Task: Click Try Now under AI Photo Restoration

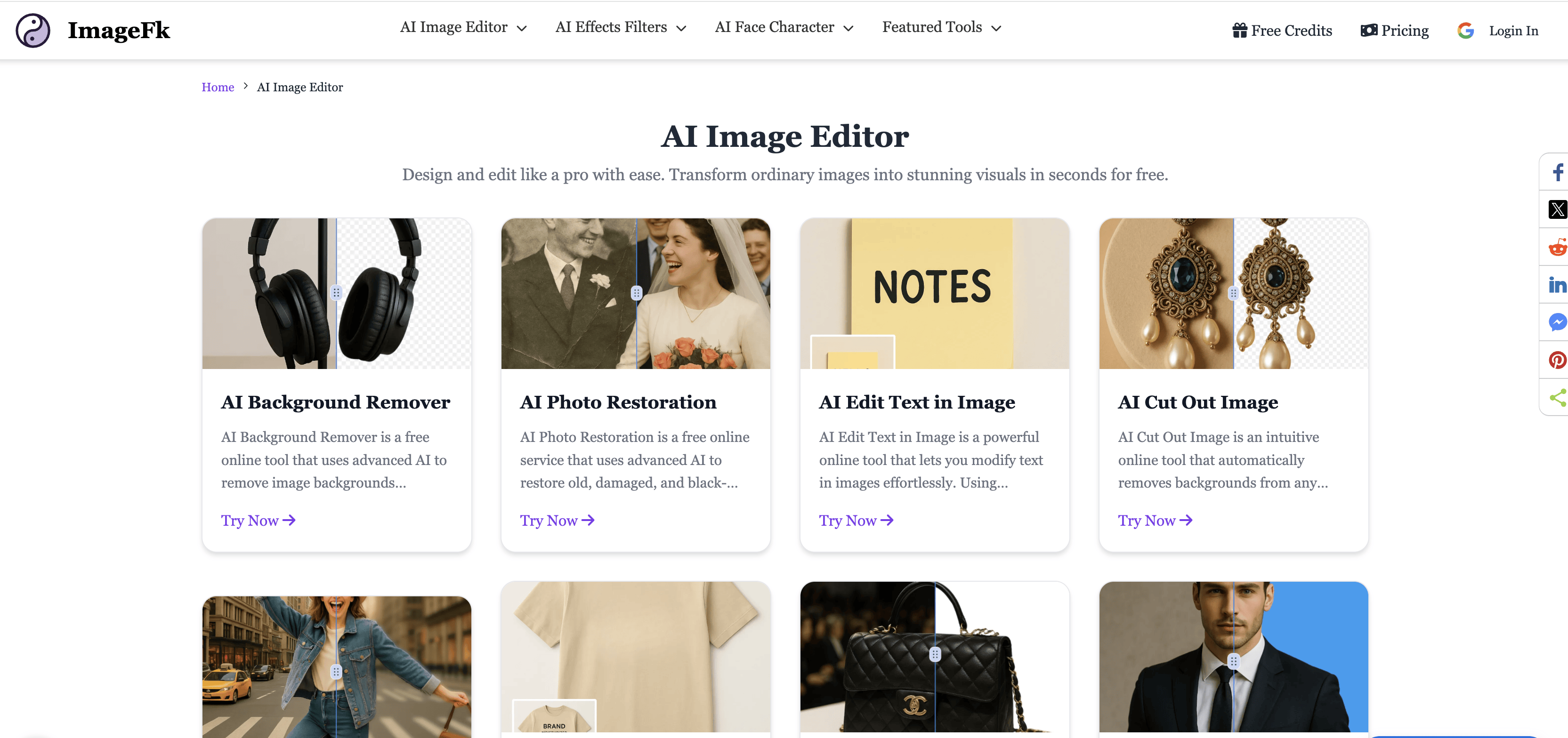Action: [x=557, y=520]
